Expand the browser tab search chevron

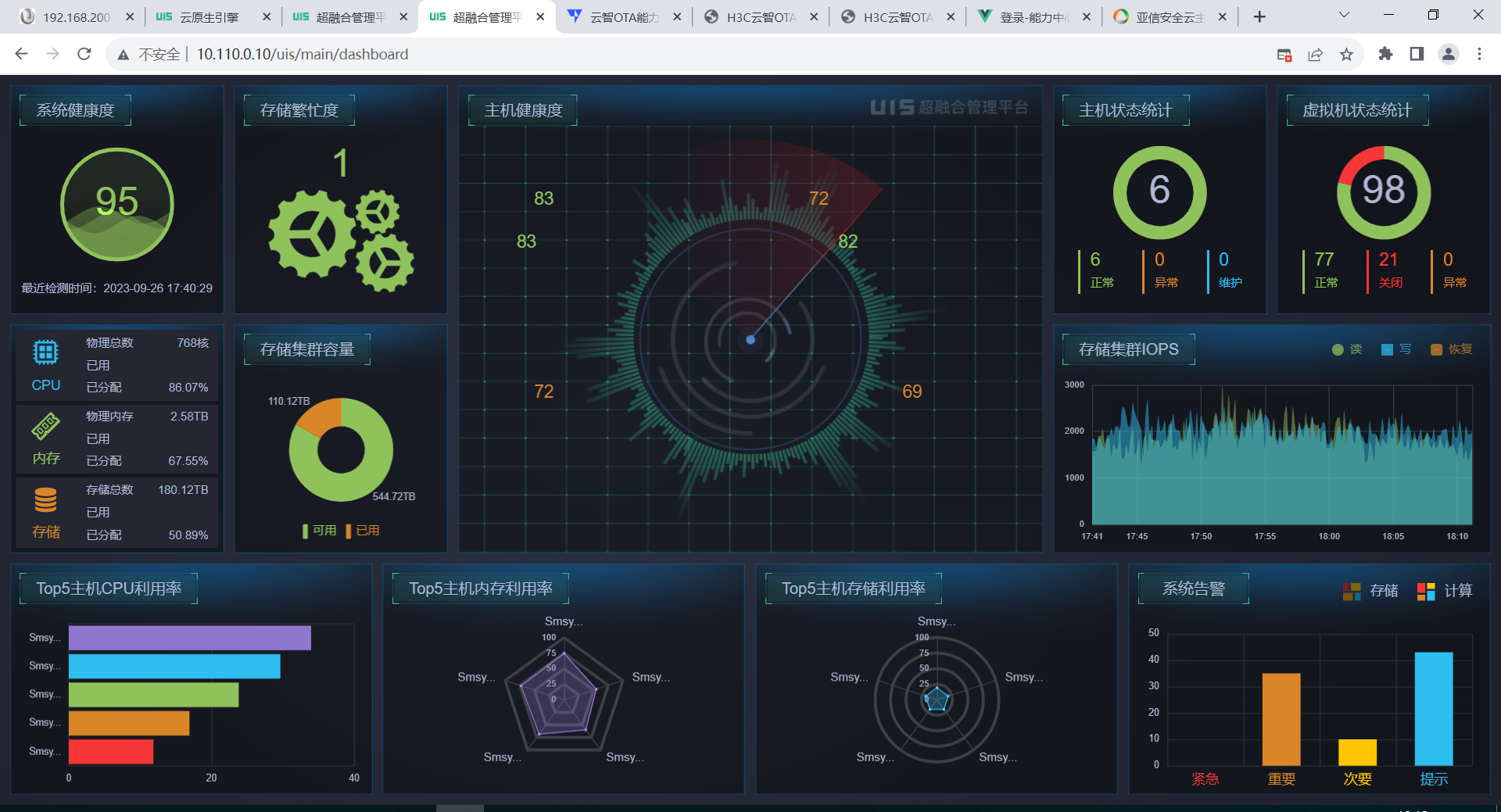coord(1344,16)
